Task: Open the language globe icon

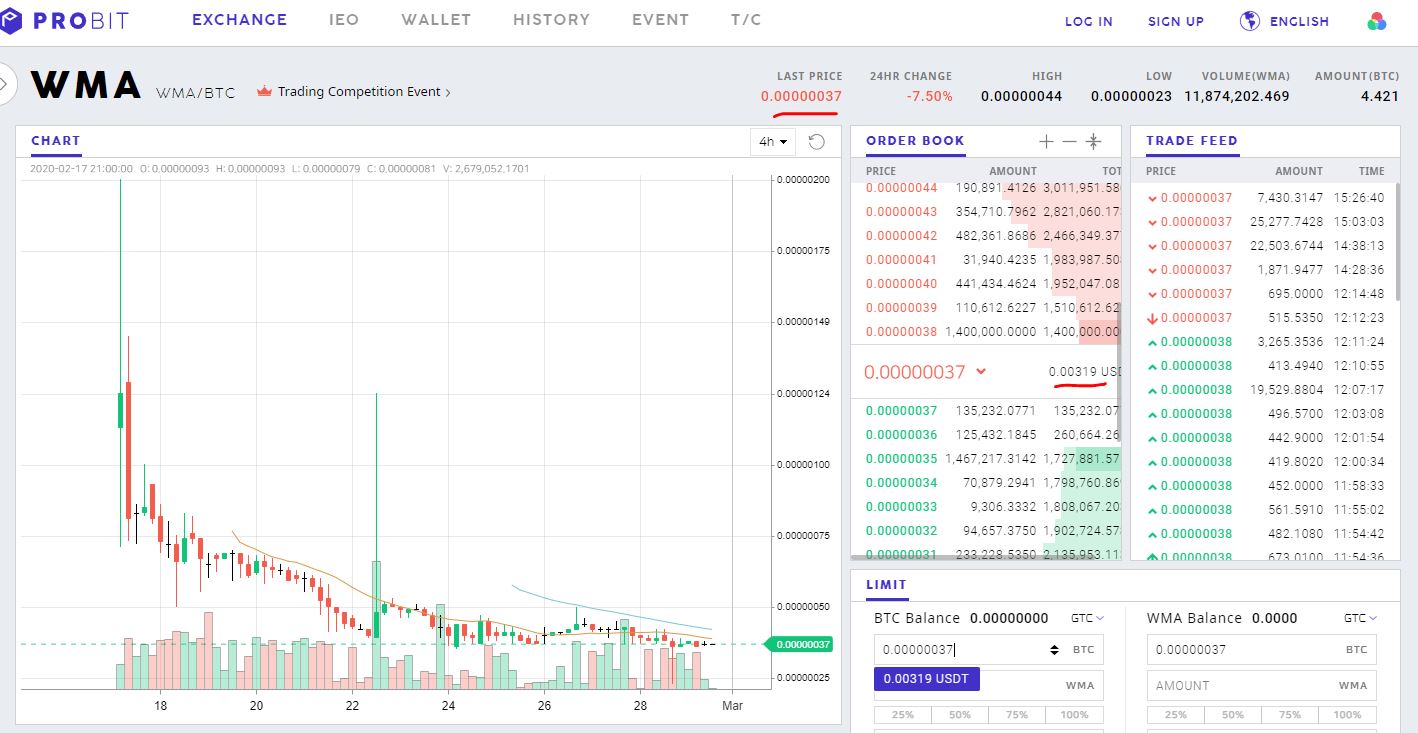Action: [x=1249, y=20]
